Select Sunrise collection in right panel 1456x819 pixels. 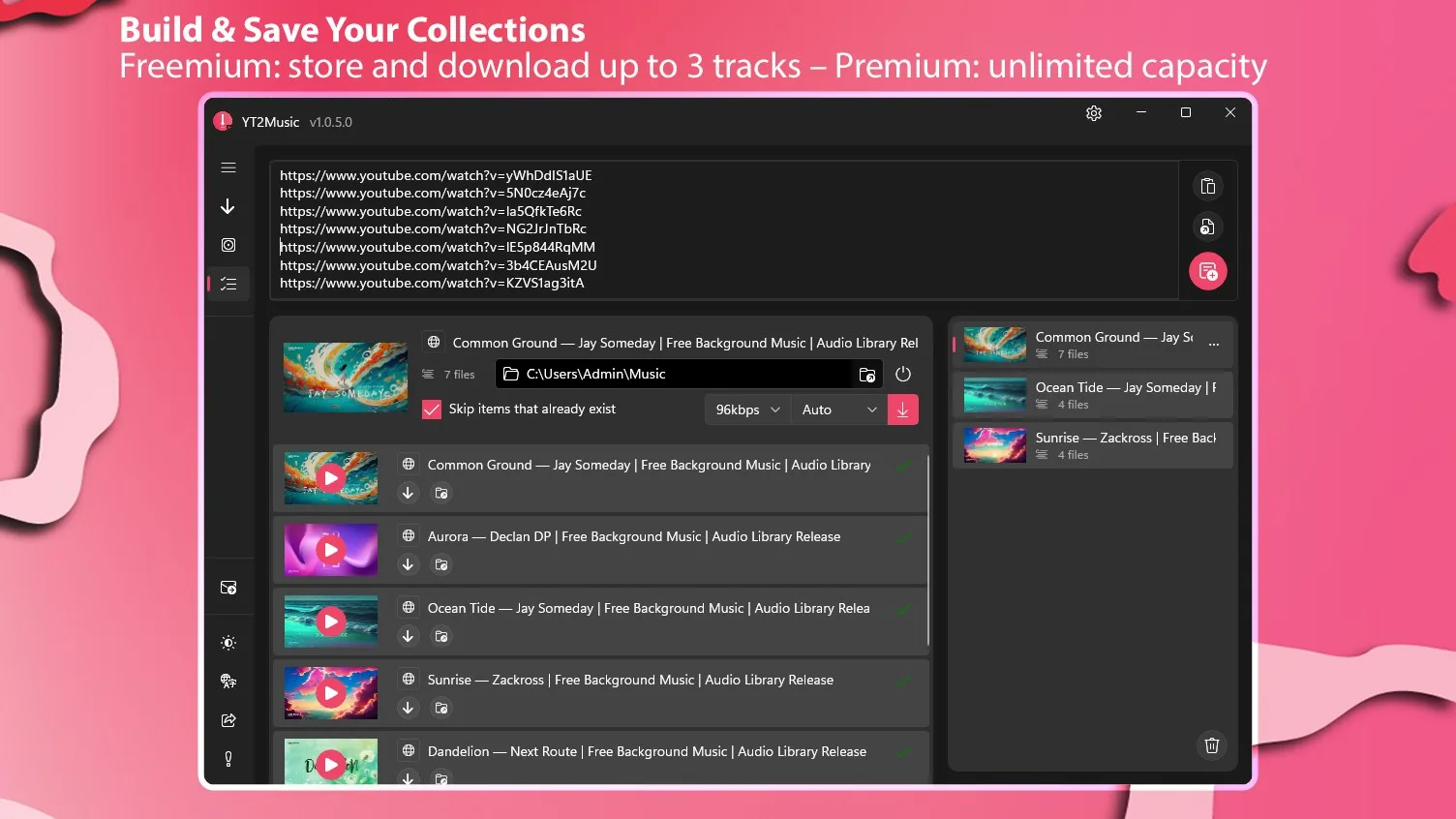1092,445
